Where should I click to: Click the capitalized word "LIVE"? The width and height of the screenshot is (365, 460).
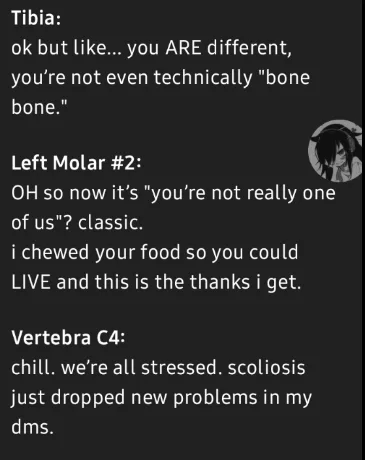point(31,282)
